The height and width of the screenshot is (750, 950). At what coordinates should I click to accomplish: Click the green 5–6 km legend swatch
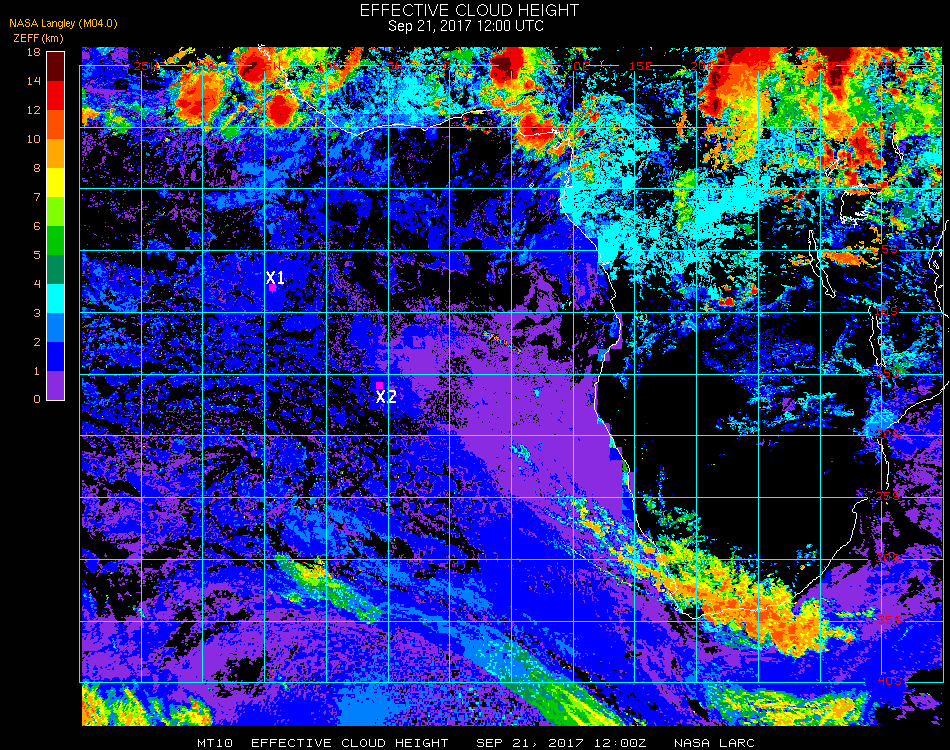[55, 241]
